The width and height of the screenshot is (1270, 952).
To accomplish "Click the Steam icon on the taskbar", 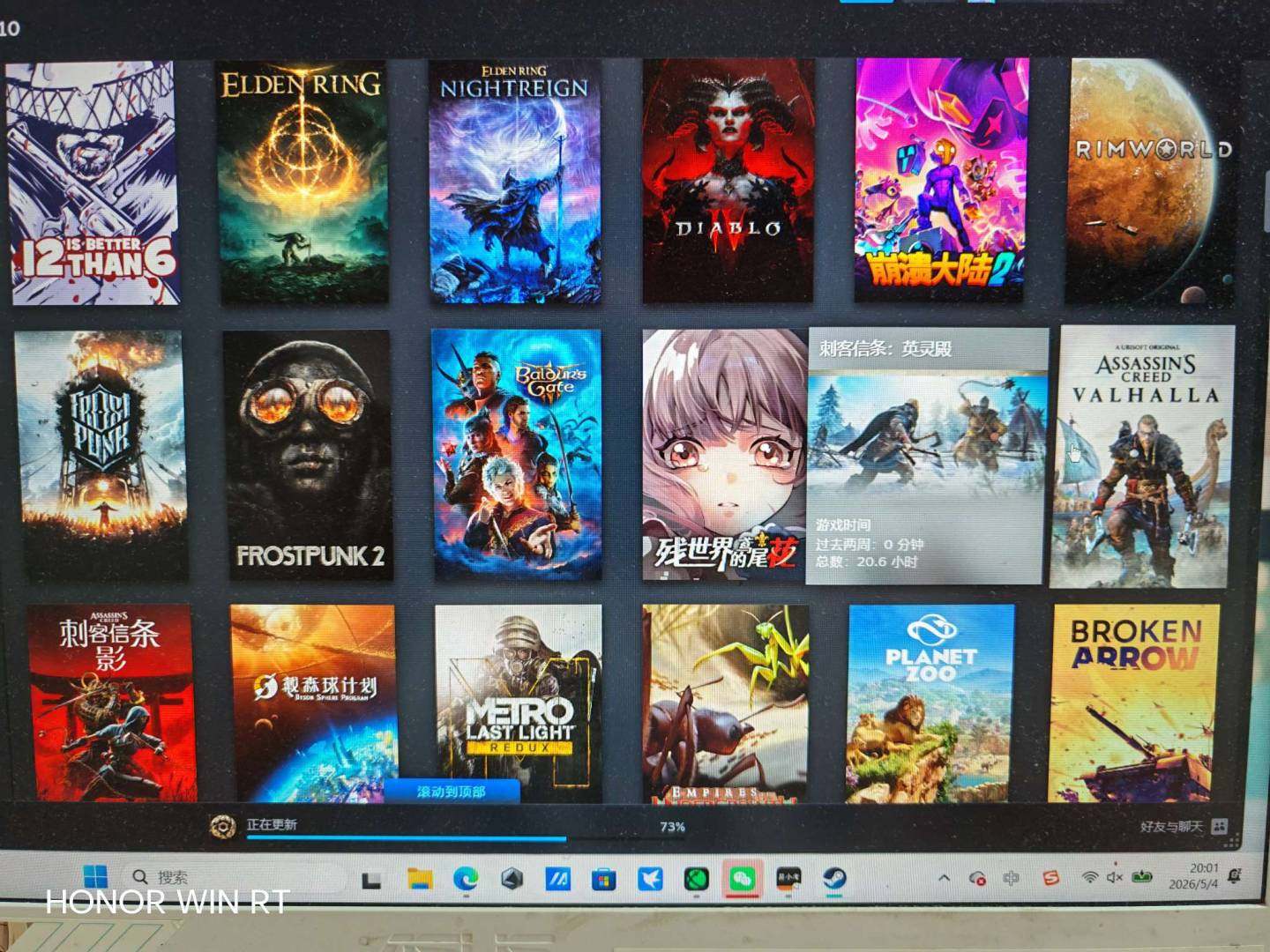I will pyautogui.click(x=834, y=879).
